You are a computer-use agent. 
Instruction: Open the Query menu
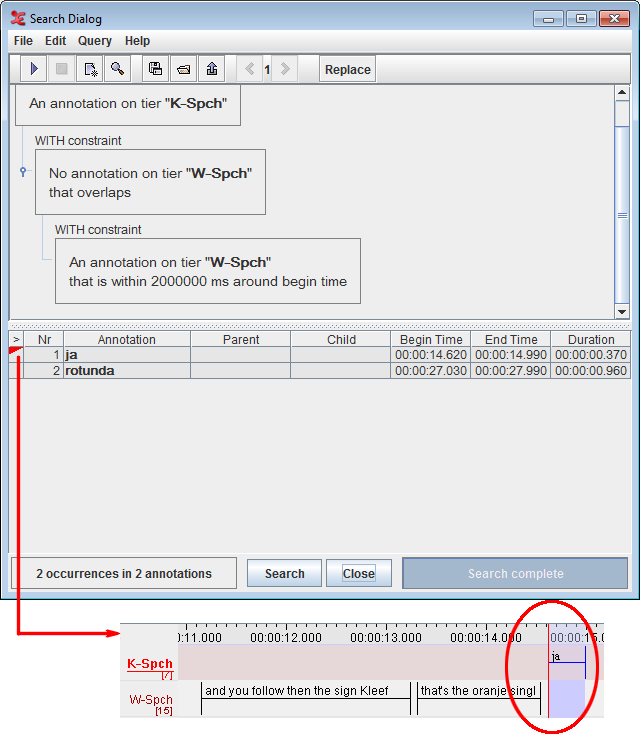pos(95,41)
